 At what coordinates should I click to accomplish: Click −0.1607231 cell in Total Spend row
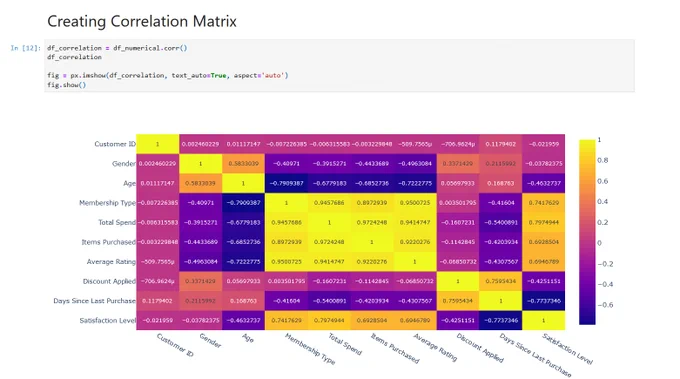458,222
